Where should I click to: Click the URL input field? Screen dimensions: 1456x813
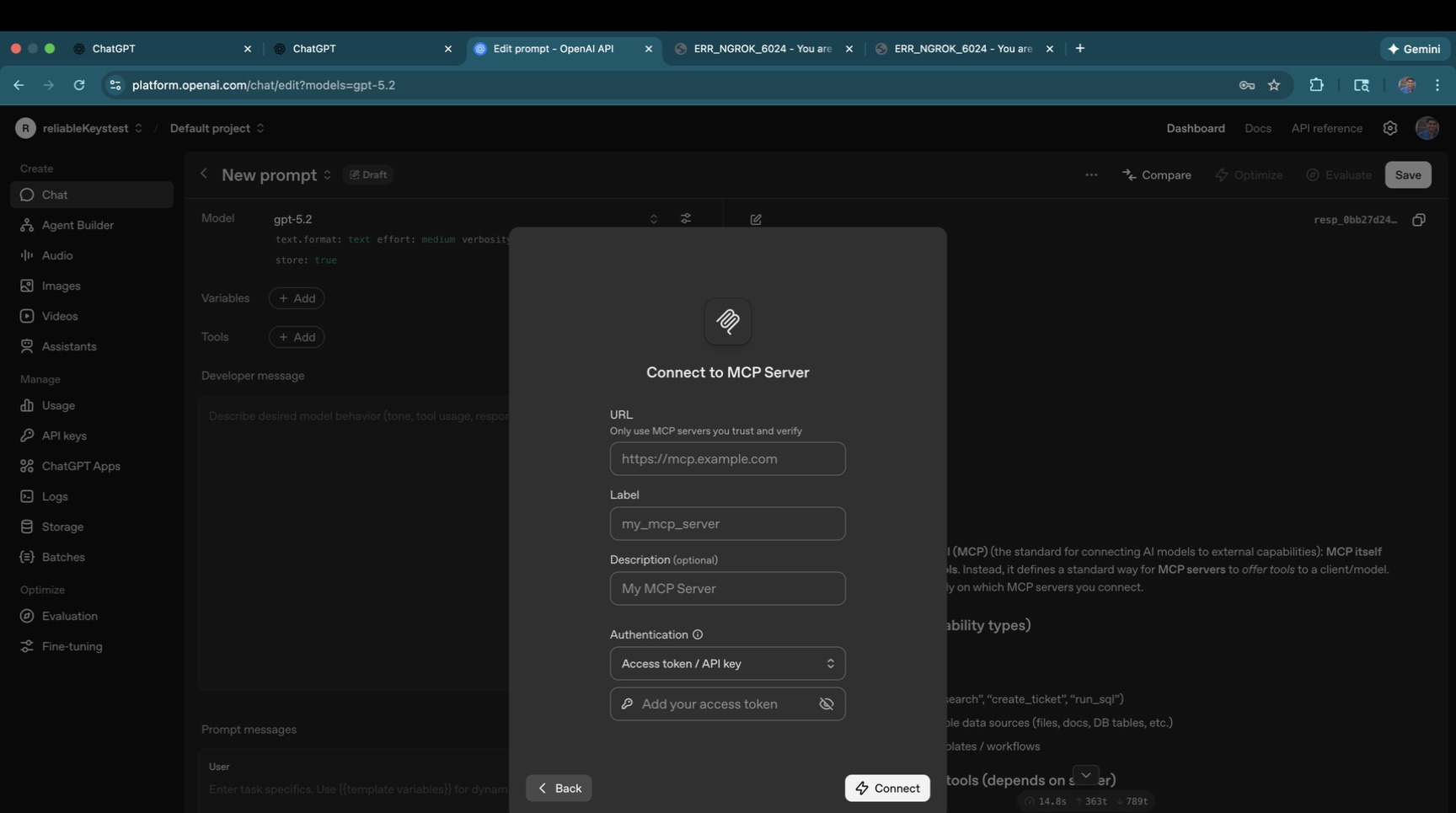tap(727, 459)
